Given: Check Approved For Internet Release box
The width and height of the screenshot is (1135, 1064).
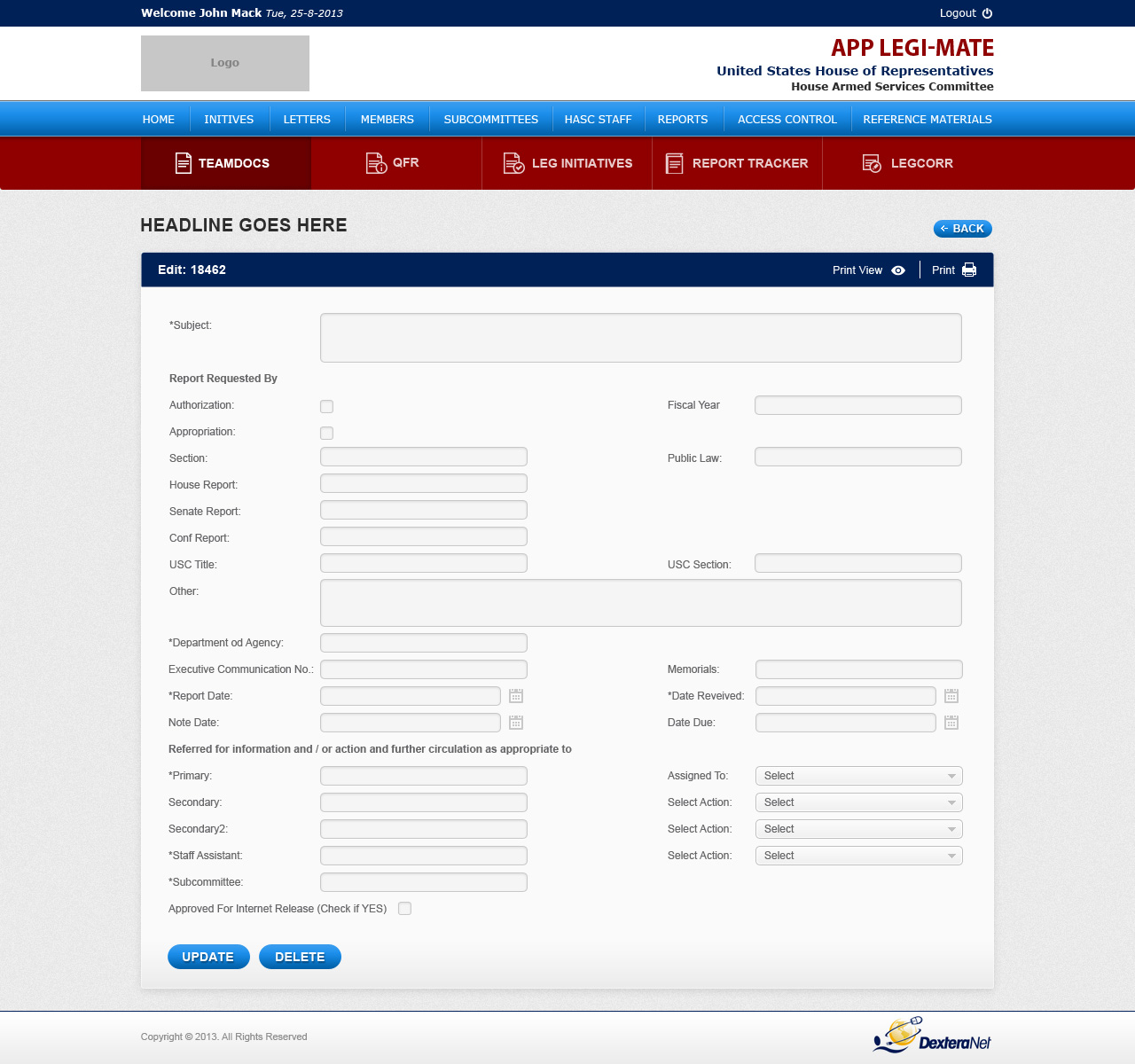Looking at the screenshot, I should pyautogui.click(x=404, y=908).
